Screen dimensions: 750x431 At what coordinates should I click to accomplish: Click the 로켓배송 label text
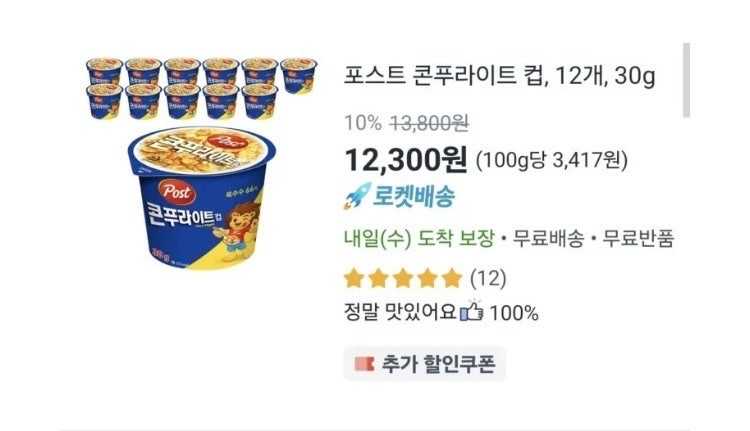click(414, 197)
